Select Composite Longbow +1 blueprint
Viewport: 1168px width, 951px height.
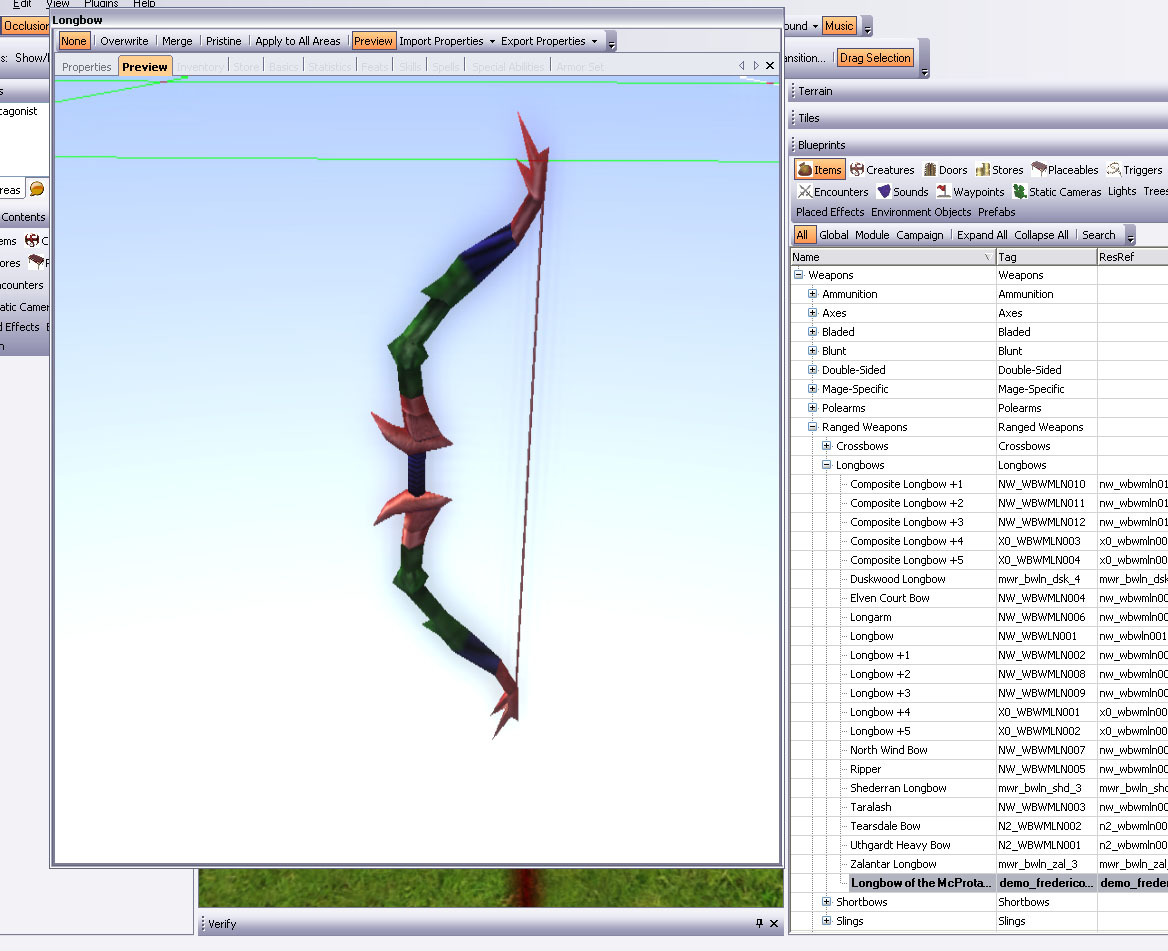[906, 484]
